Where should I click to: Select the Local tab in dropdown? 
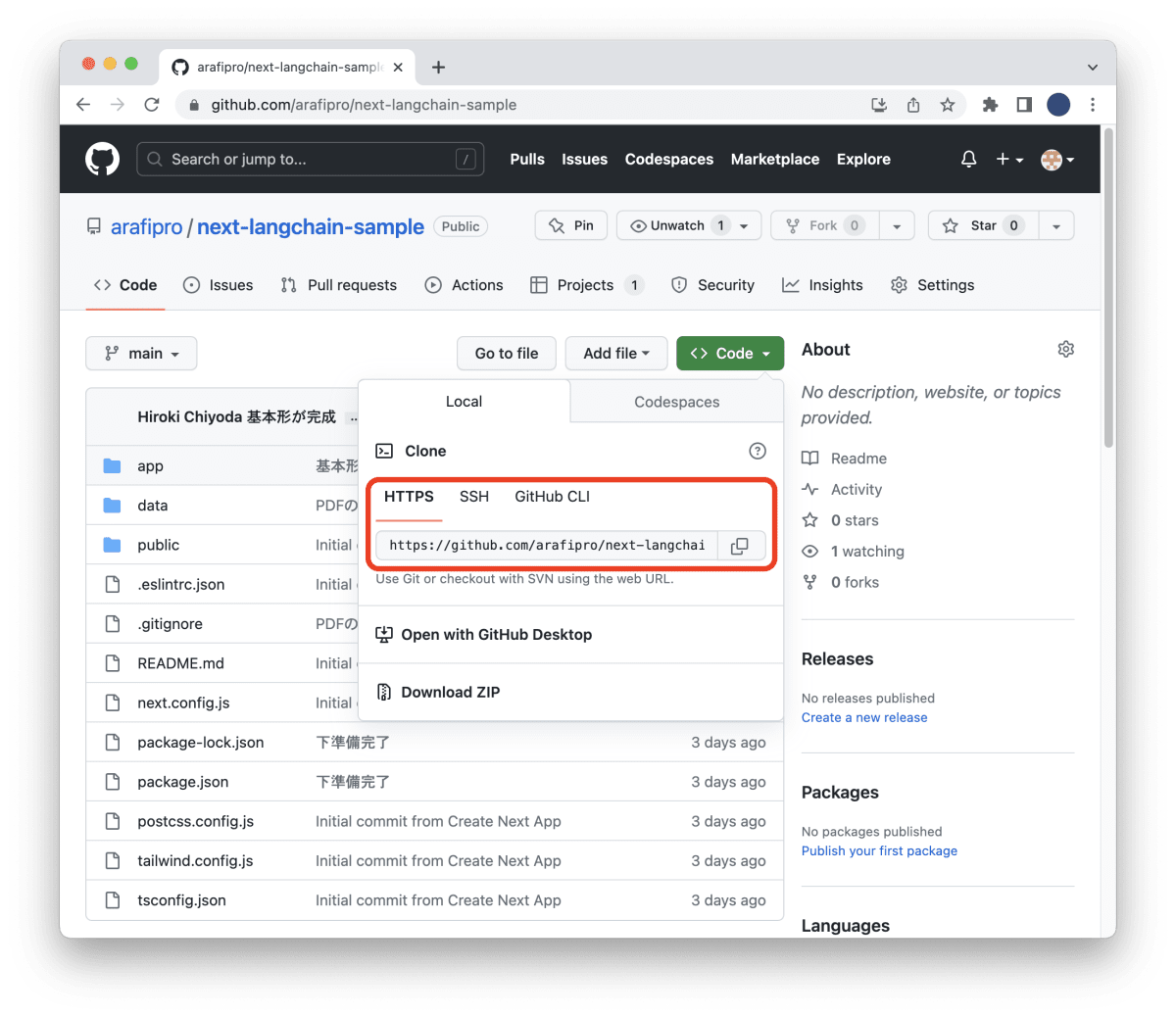pos(464,402)
